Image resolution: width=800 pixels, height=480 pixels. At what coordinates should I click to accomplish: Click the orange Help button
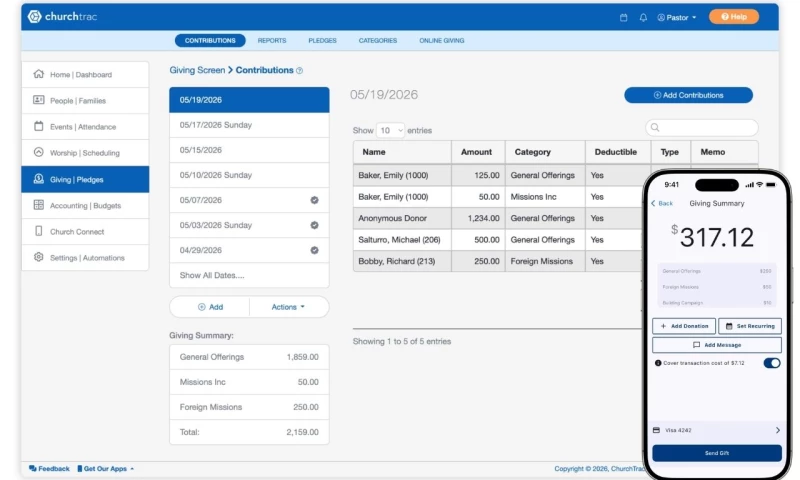click(x=734, y=17)
